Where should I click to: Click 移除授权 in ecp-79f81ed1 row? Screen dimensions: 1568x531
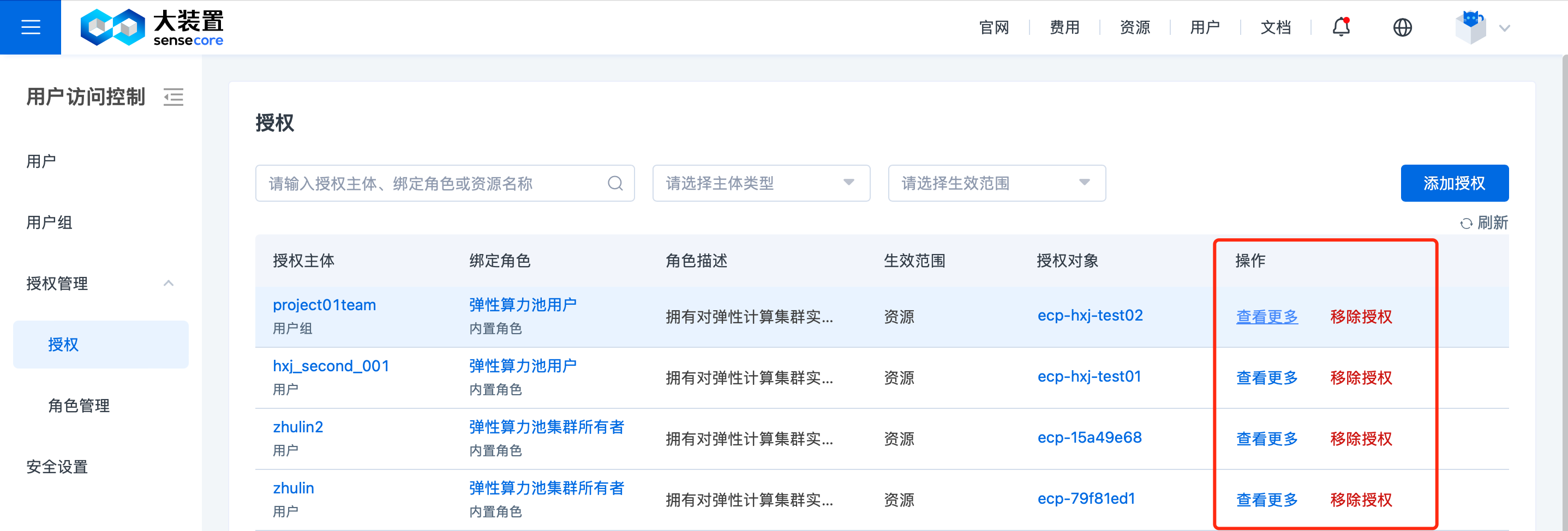pos(1361,500)
